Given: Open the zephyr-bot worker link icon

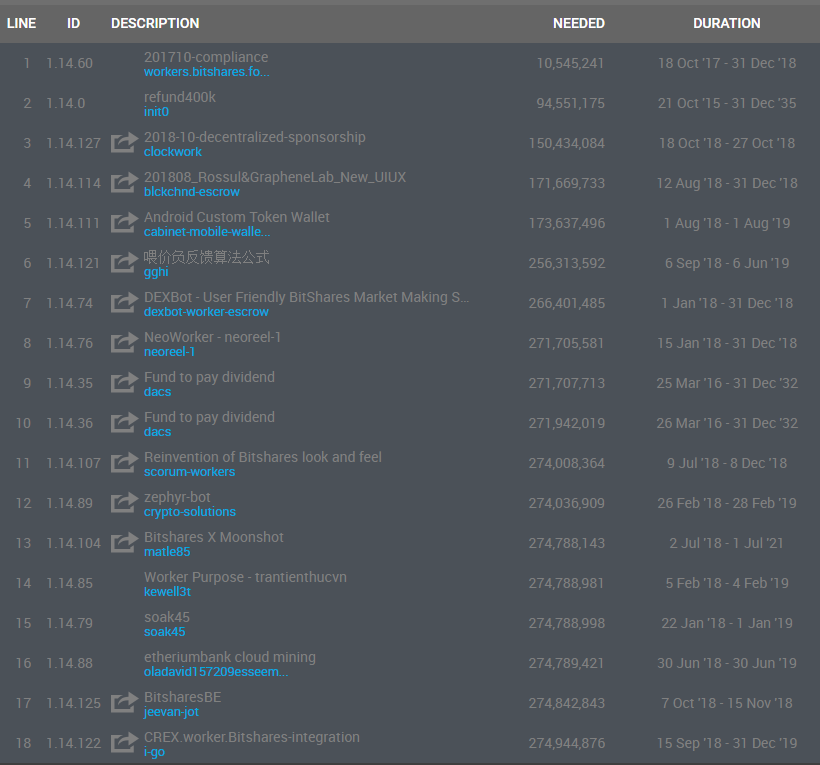Looking at the screenshot, I should [x=124, y=503].
